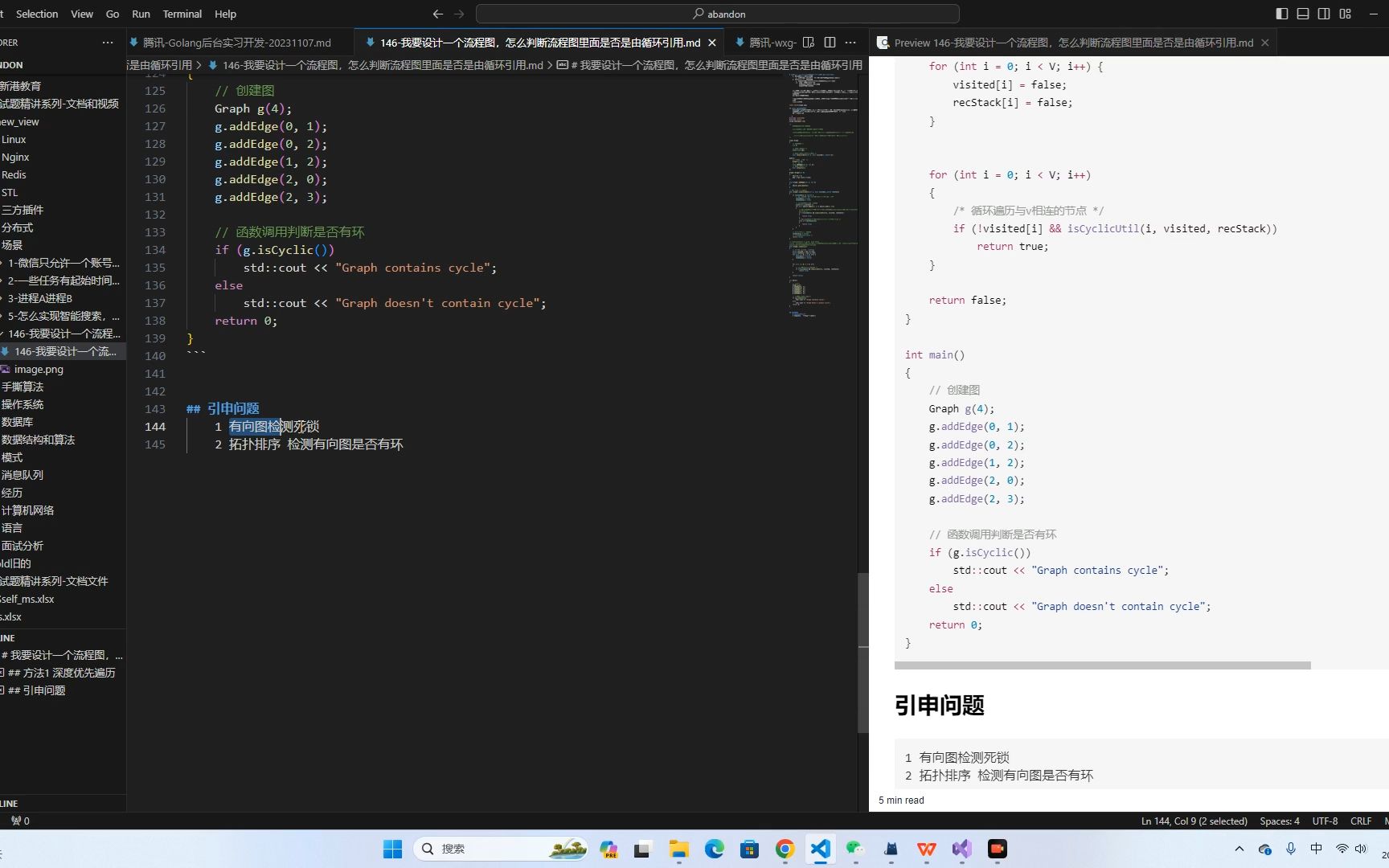Open the Ln 144, Col 9 status item

(x=1194, y=821)
